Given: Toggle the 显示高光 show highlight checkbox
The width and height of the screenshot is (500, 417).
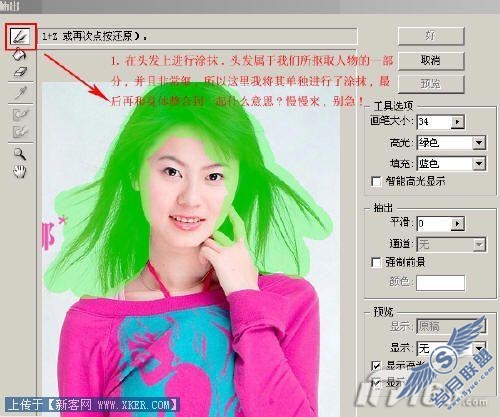Looking at the screenshot, I should tap(376, 366).
